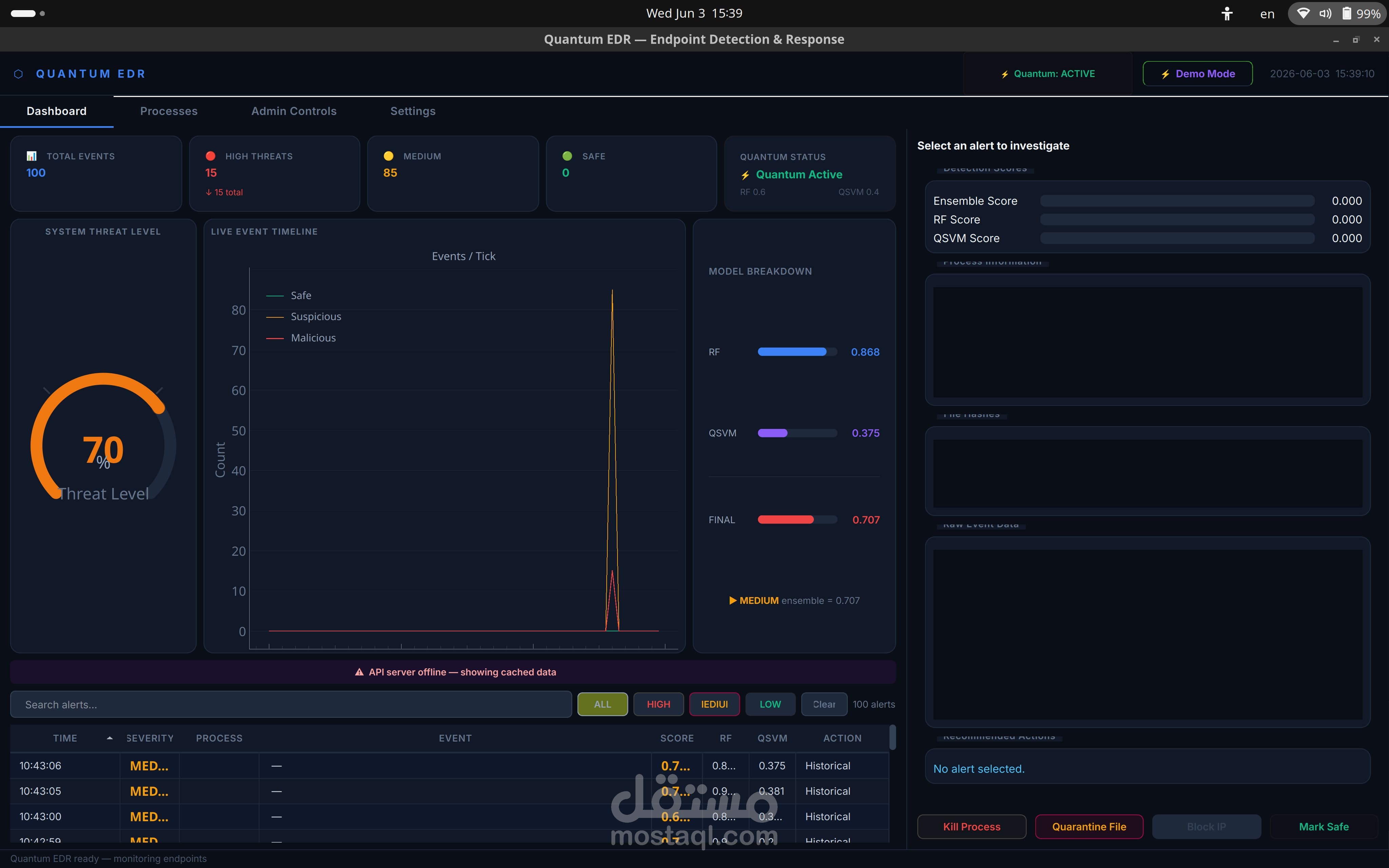Viewport: 1389px width, 868px height.
Task: Click the alerts table vertical scrollbar
Action: click(x=893, y=737)
